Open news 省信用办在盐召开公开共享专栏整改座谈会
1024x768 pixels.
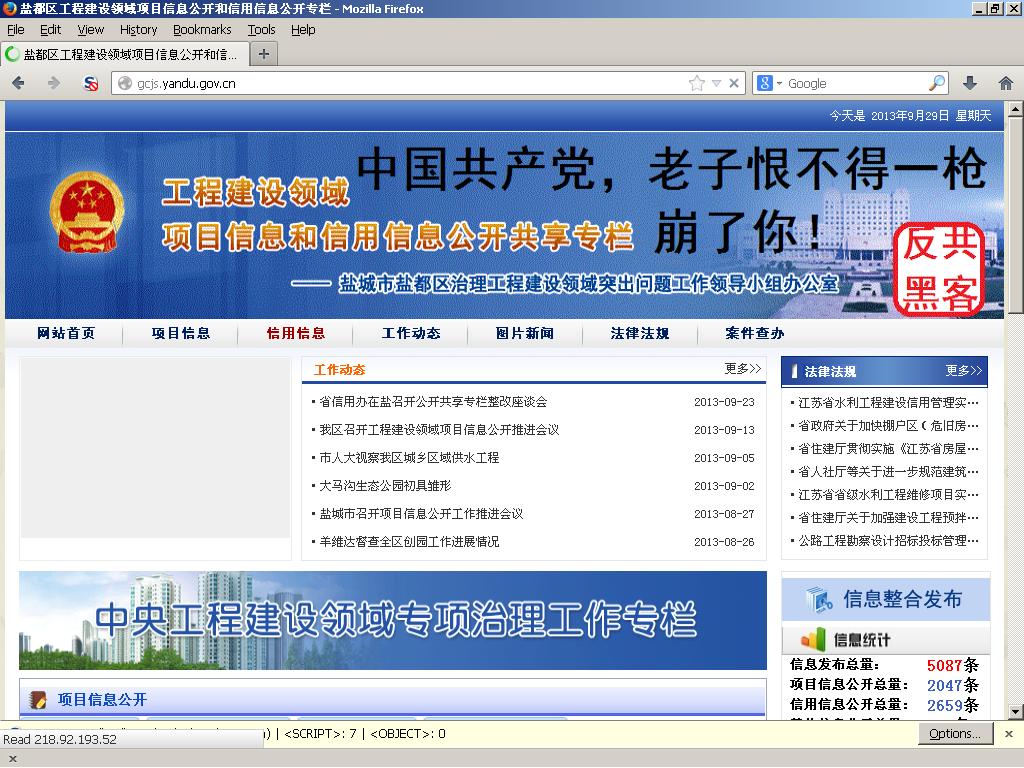coord(433,402)
